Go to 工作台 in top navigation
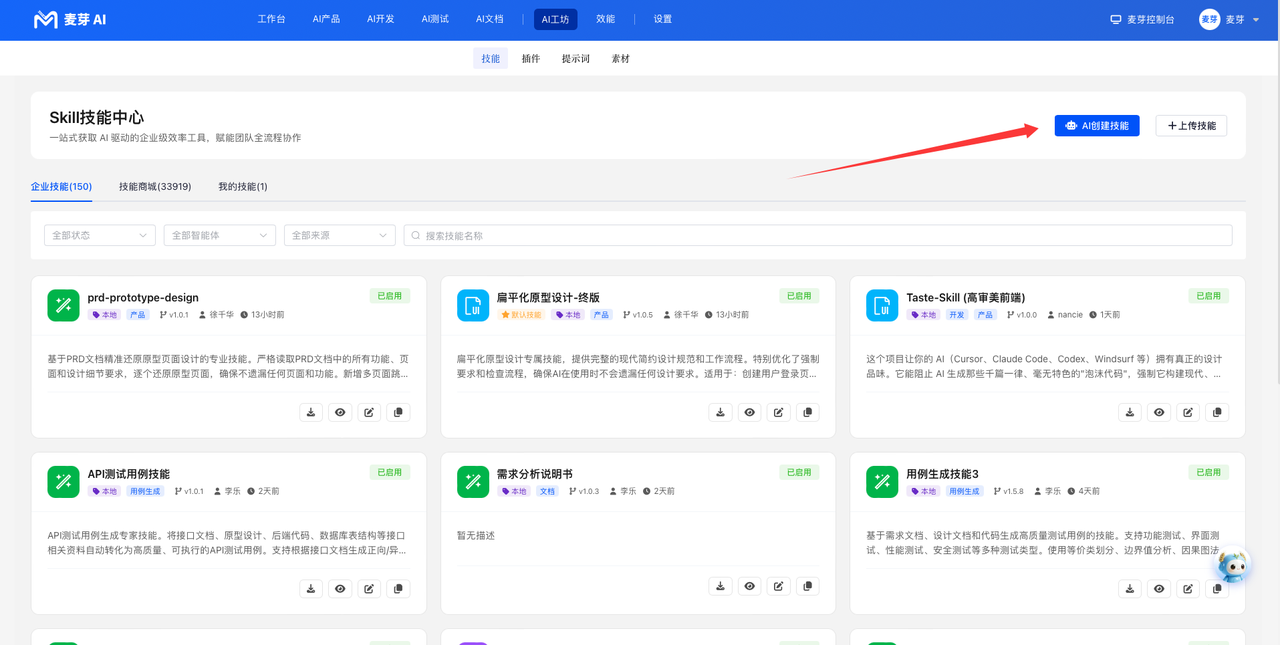 [x=271, y=19]
